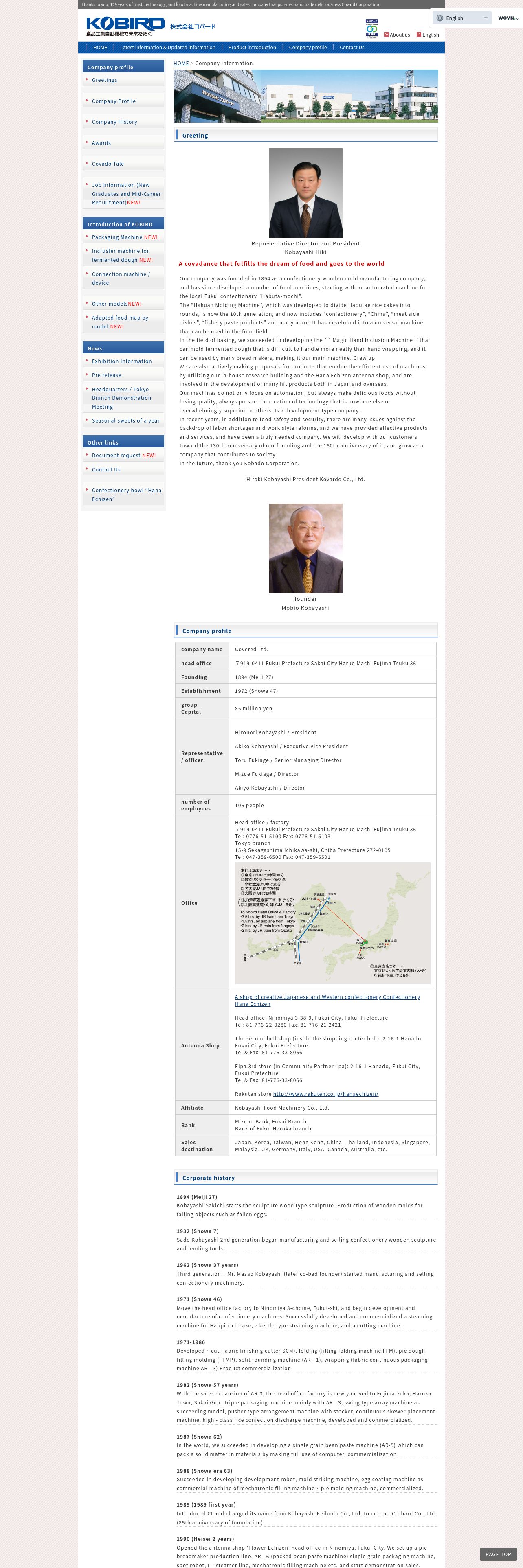Click the PAGE TOP button
Screen dimensions: 523x1568
[498, 1554]
